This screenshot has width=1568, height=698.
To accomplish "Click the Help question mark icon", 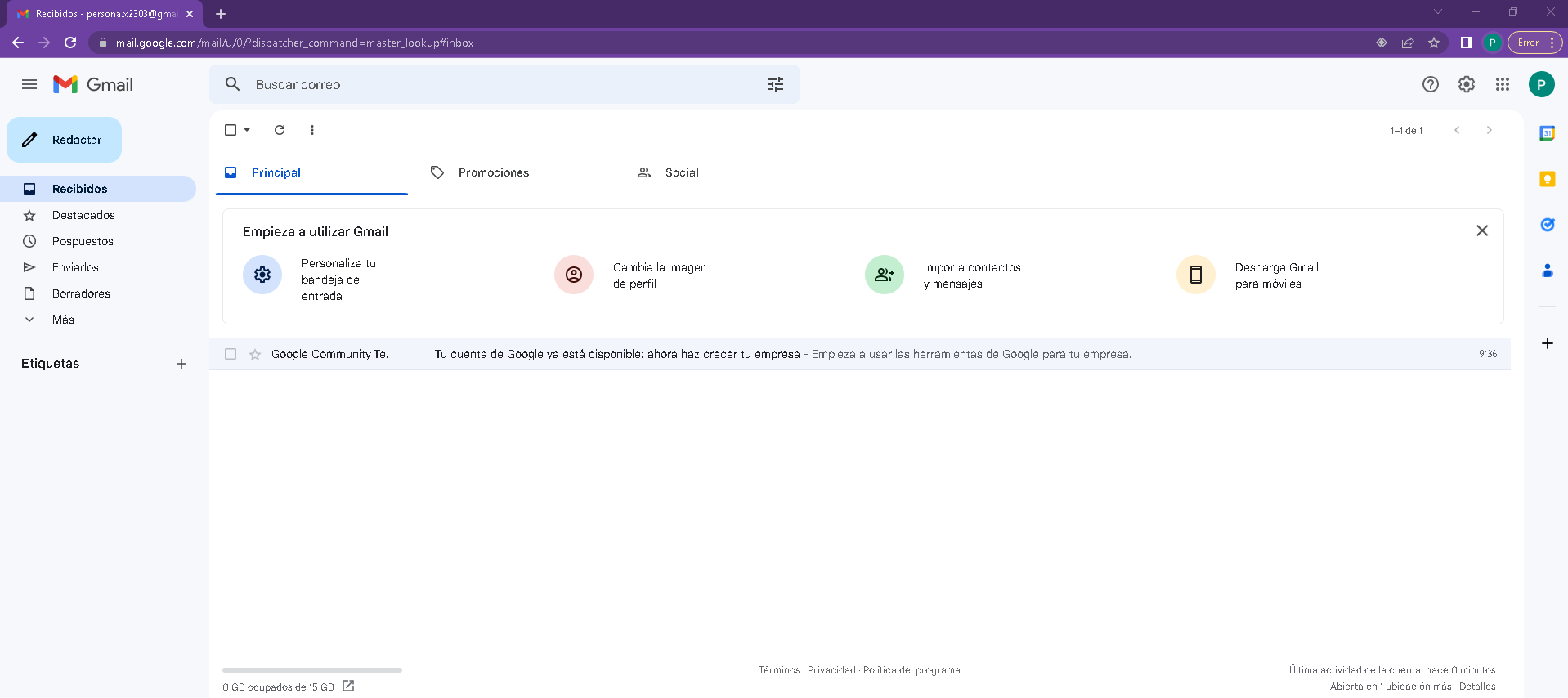I will coord(1430,84).
